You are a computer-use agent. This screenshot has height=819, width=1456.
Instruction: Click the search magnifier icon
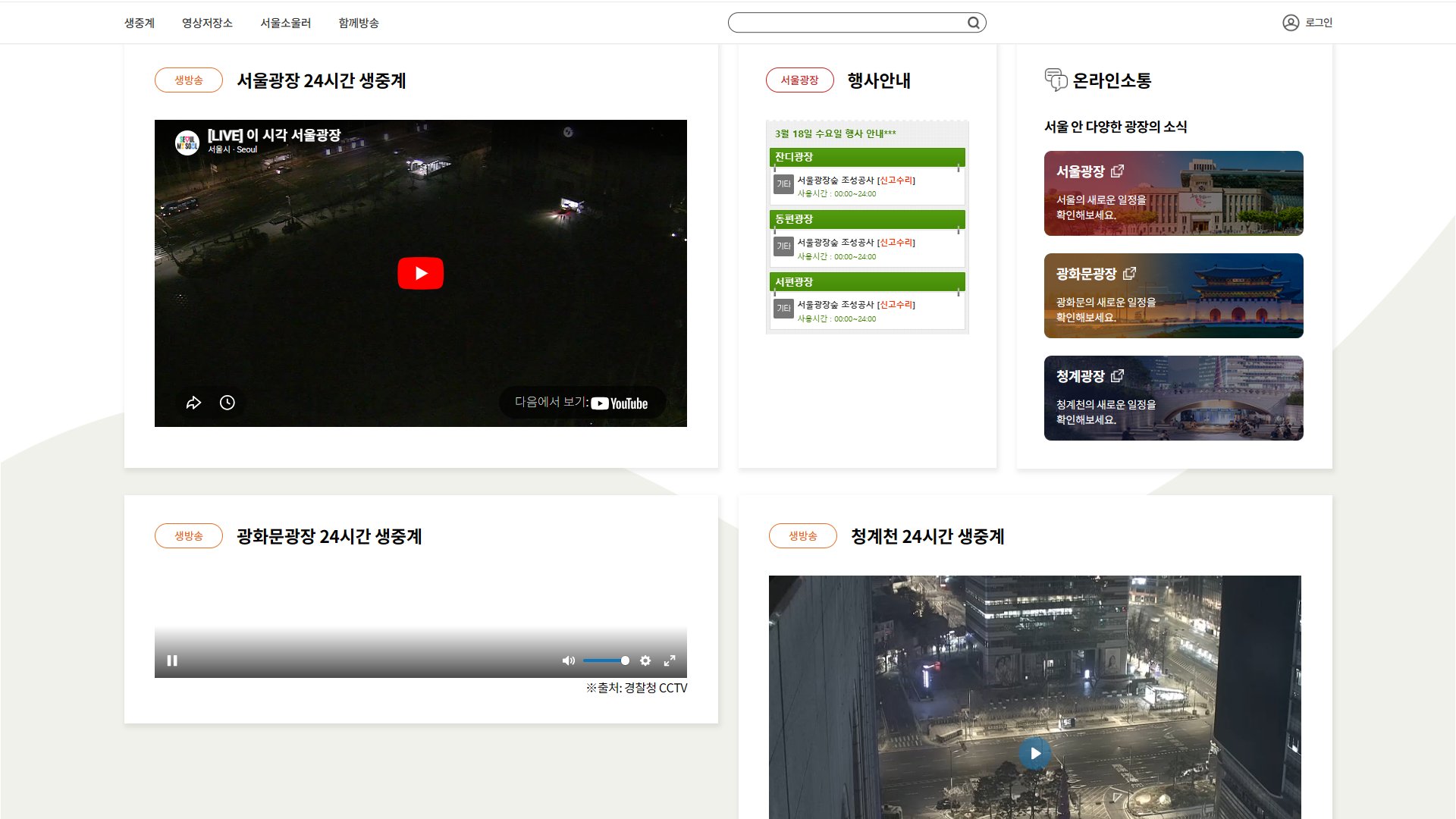[973, 23]
